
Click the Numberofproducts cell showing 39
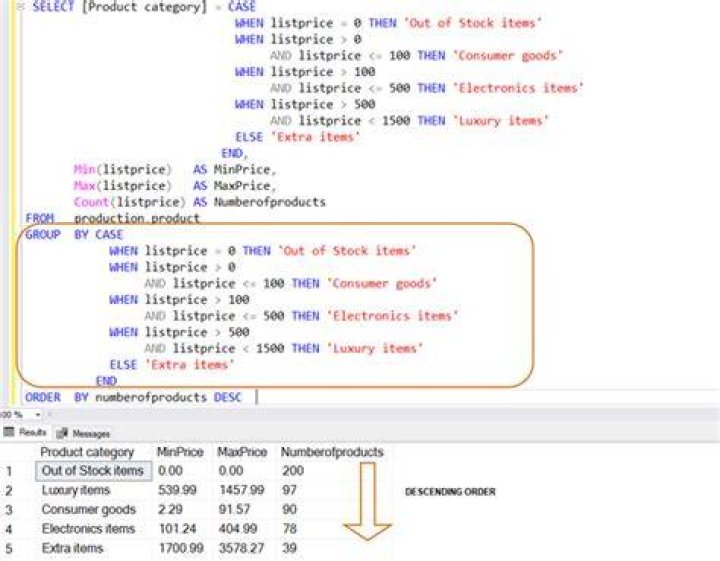[x=289, y=548]
